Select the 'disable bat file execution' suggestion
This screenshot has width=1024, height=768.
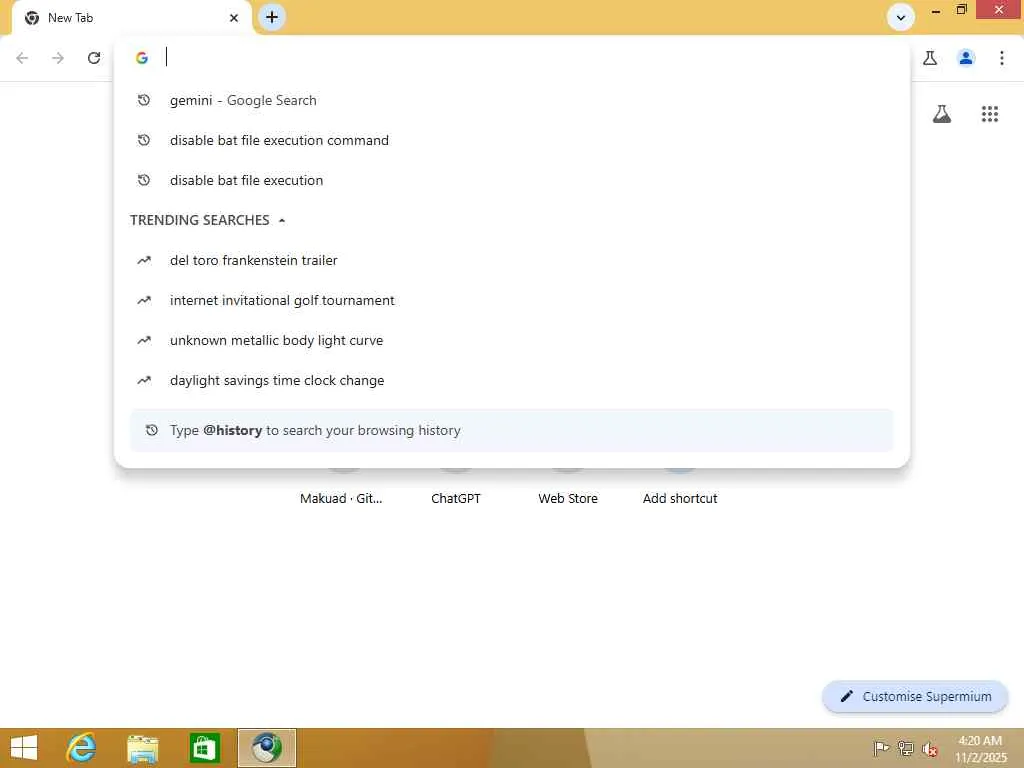coord(512,180)
